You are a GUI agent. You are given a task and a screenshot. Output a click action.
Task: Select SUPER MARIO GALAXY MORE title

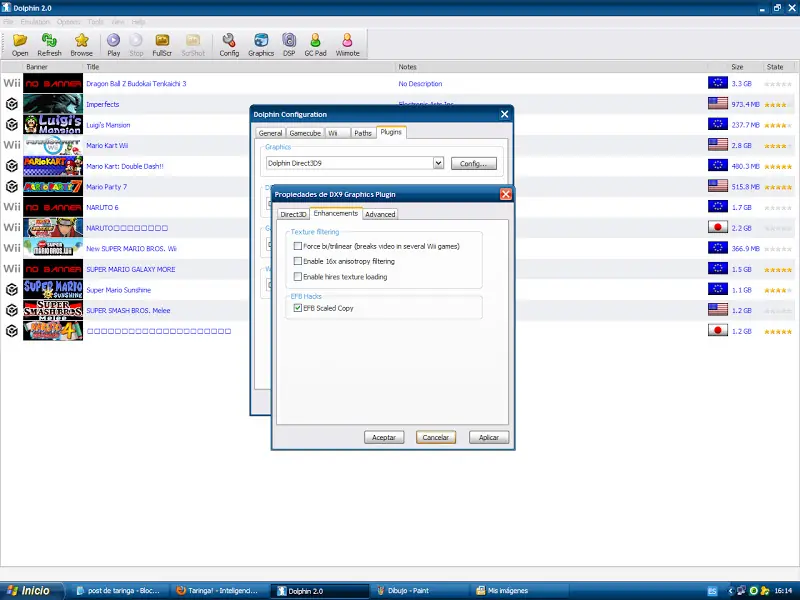[131, 269]
